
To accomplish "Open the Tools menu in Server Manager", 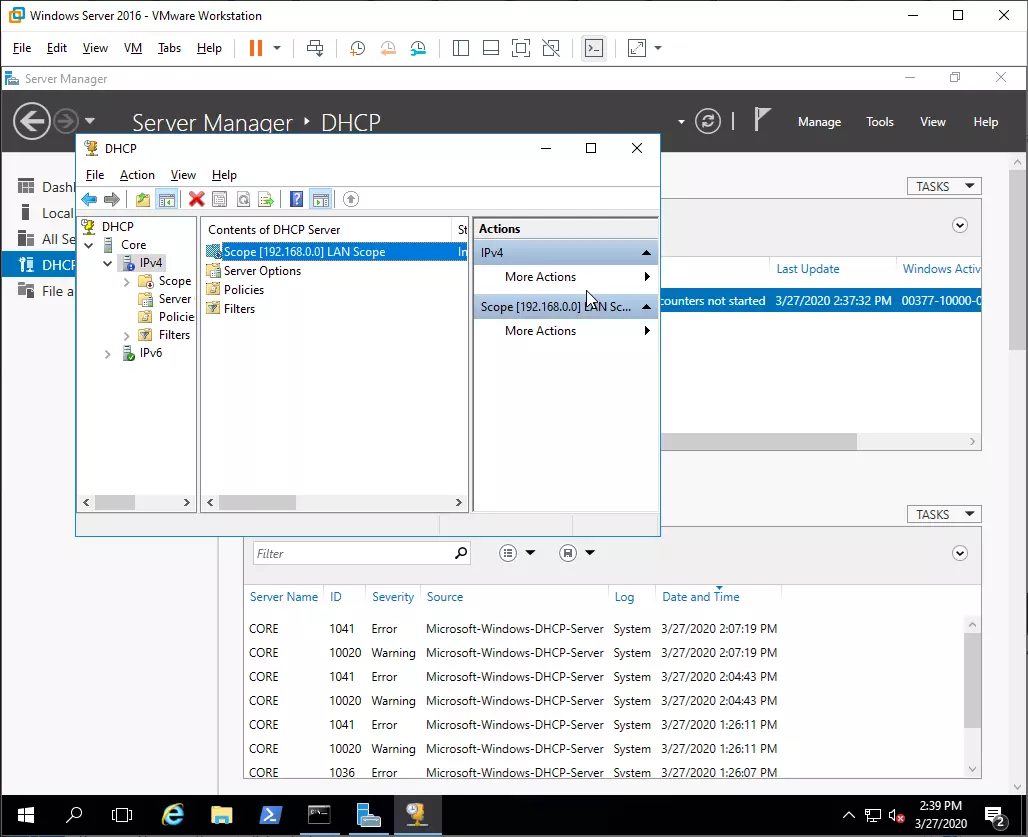I will click(x=879, y=122).
